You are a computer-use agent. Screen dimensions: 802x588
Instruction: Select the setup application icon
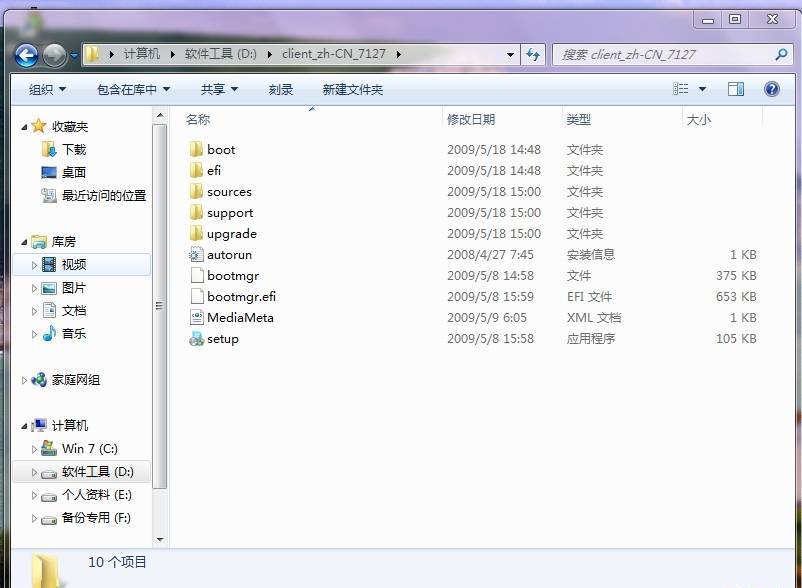tap(196, 338)
